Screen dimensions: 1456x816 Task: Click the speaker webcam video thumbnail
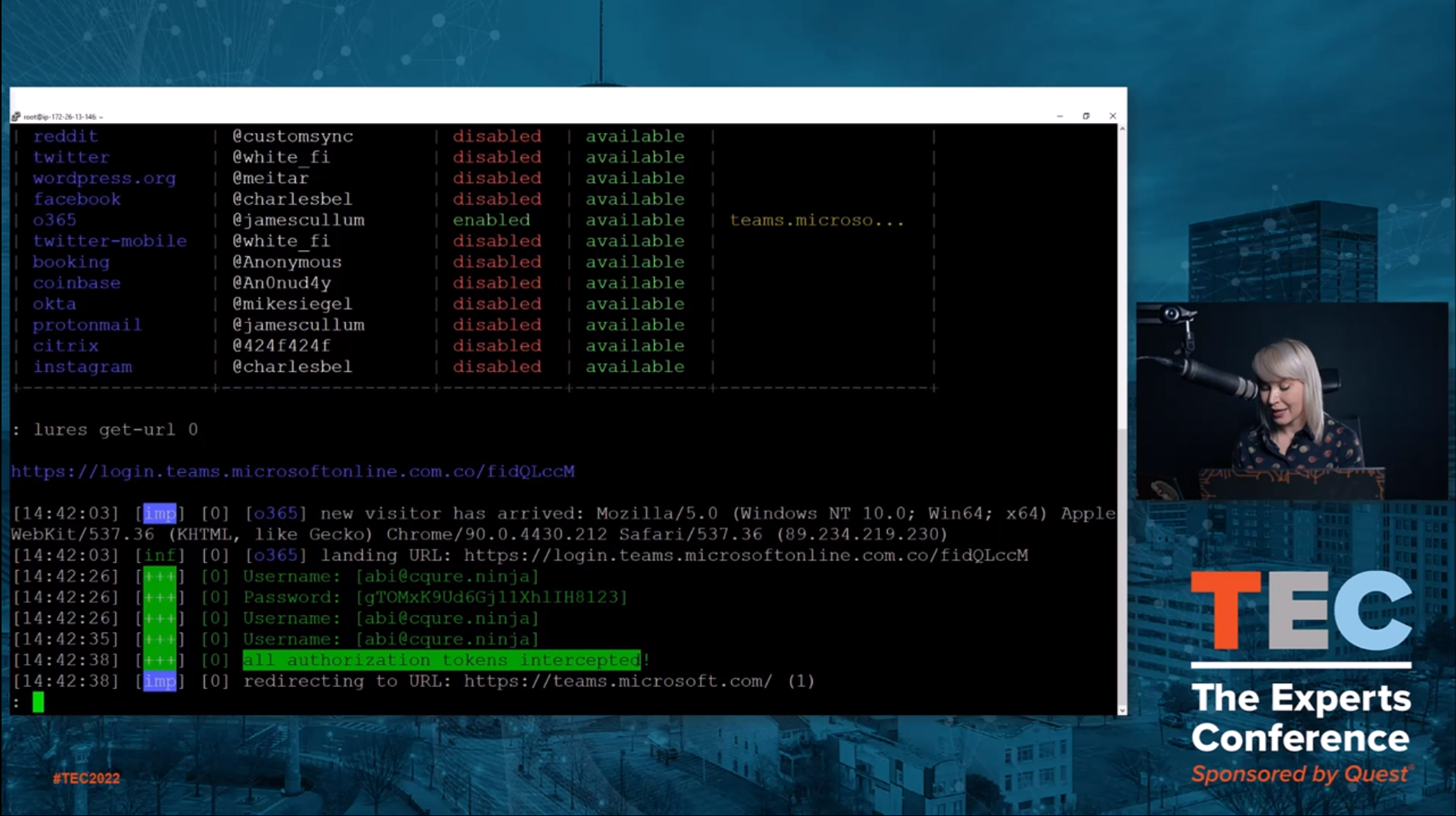pos(1292,401)
